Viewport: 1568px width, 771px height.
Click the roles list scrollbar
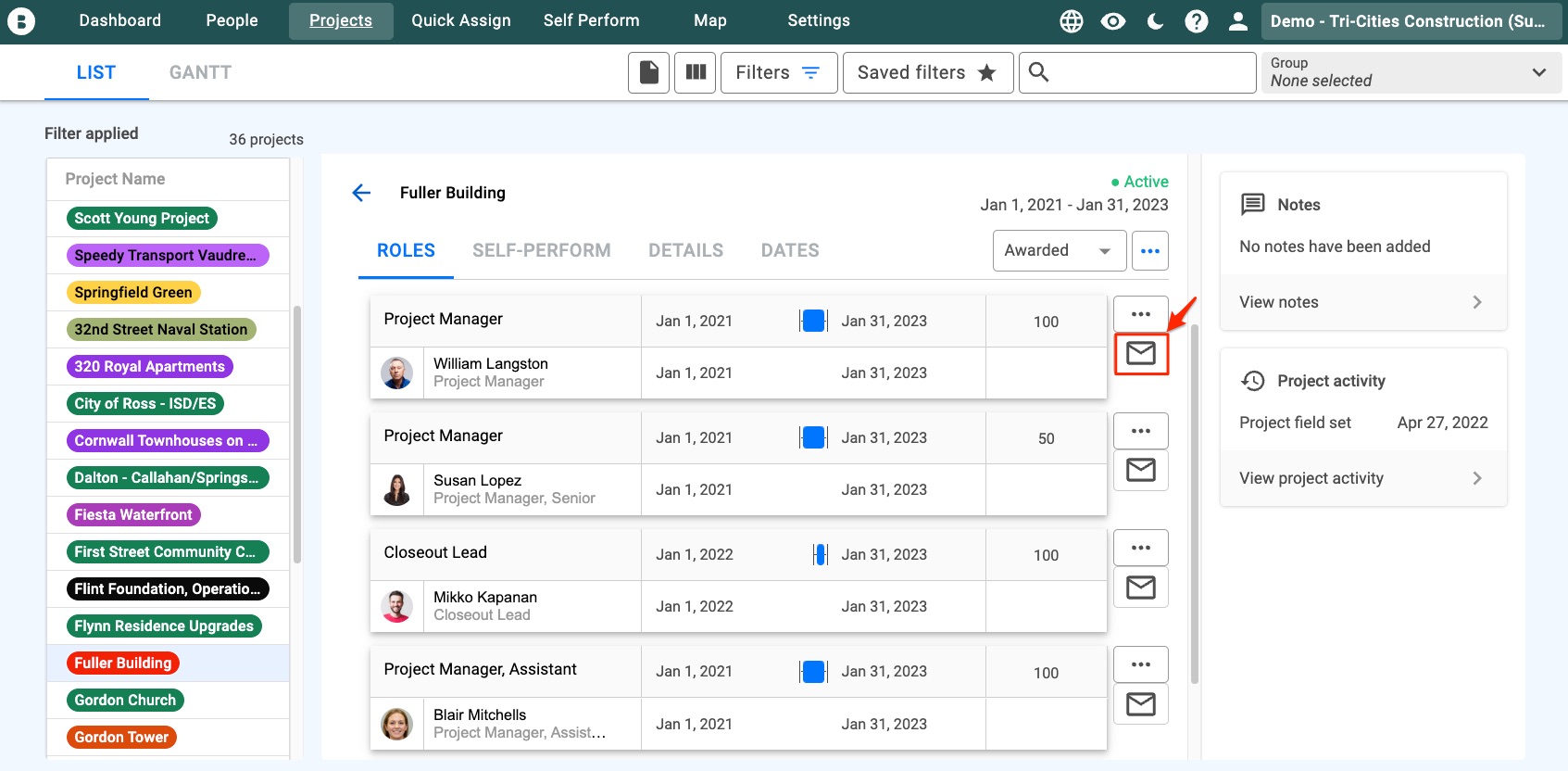1195,504
